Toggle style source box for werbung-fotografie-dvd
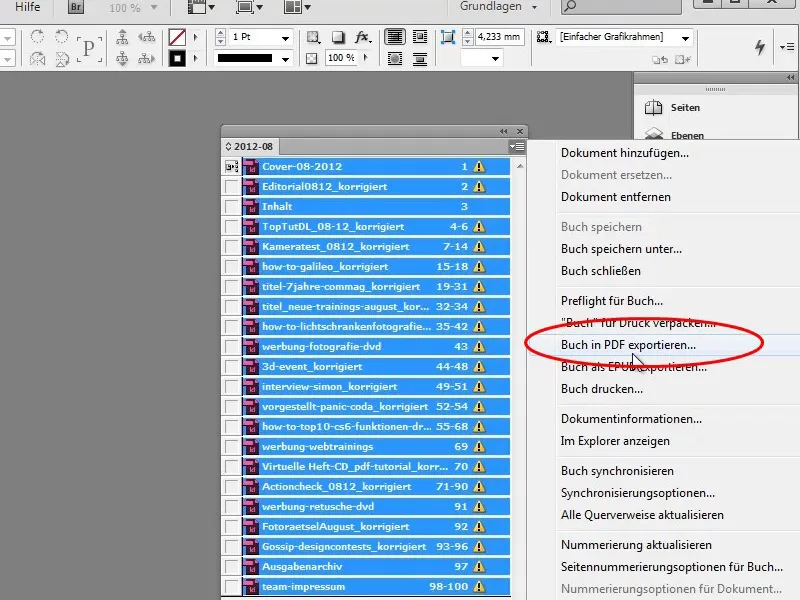The image size is (800, 600). (x=232, y=347)
